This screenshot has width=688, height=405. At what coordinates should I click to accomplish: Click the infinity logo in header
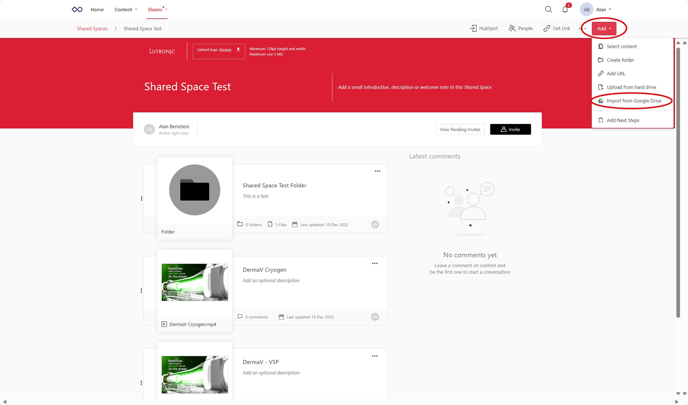(x=77, y=10)
